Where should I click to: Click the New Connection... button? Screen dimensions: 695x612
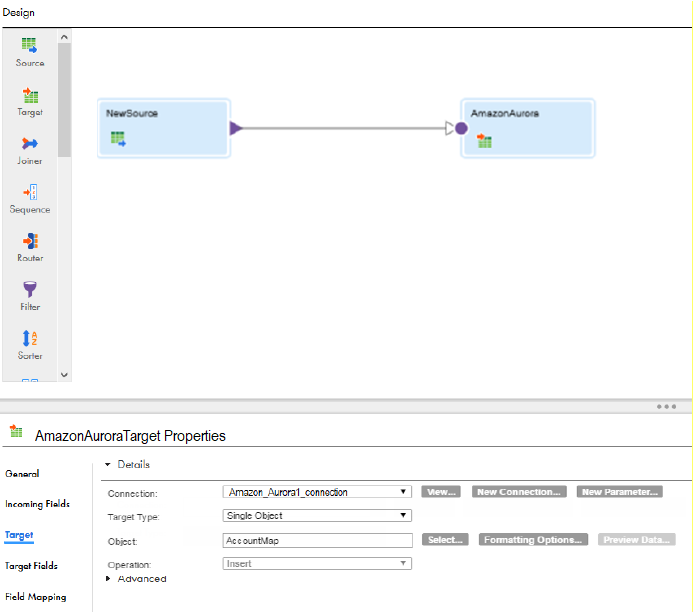519,492
